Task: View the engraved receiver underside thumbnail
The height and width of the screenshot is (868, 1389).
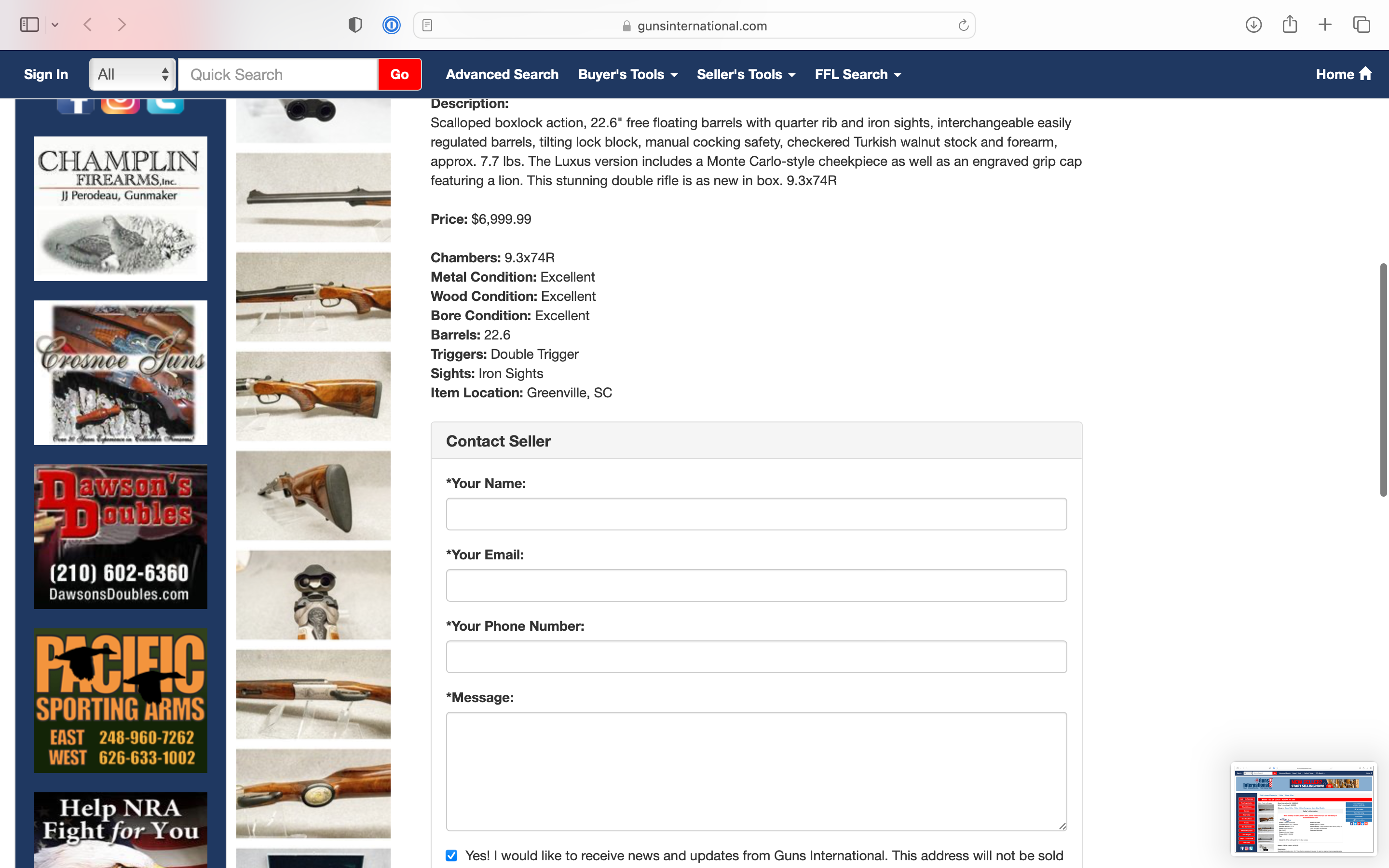Action: tap(313, 694)
